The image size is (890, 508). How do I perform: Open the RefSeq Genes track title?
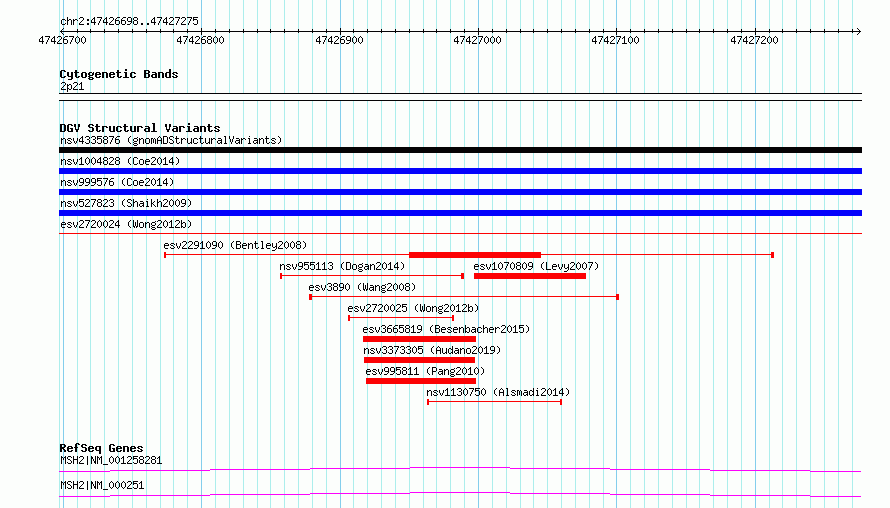tap(102, 448)
